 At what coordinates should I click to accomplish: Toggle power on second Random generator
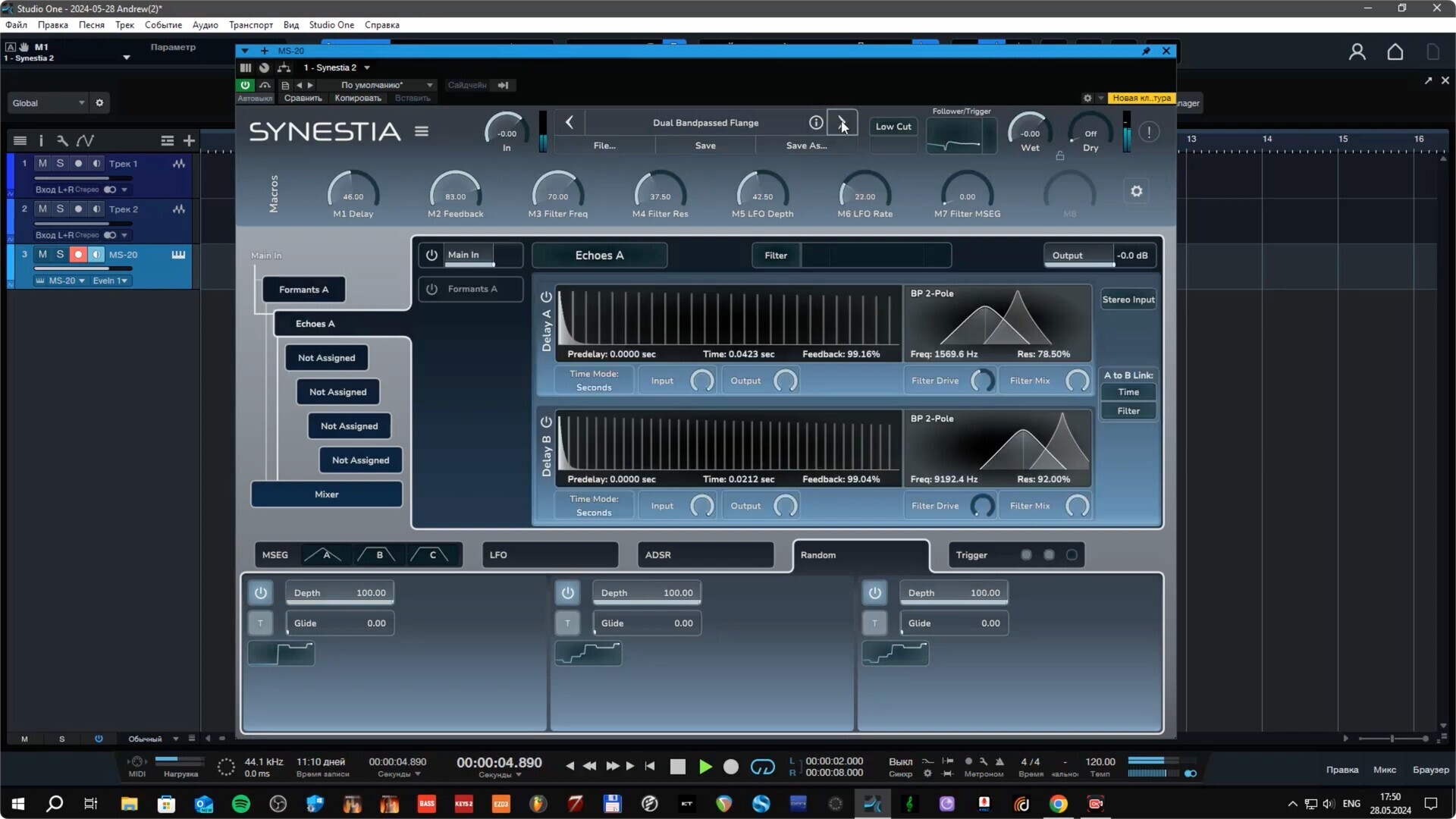coord(567,592)
